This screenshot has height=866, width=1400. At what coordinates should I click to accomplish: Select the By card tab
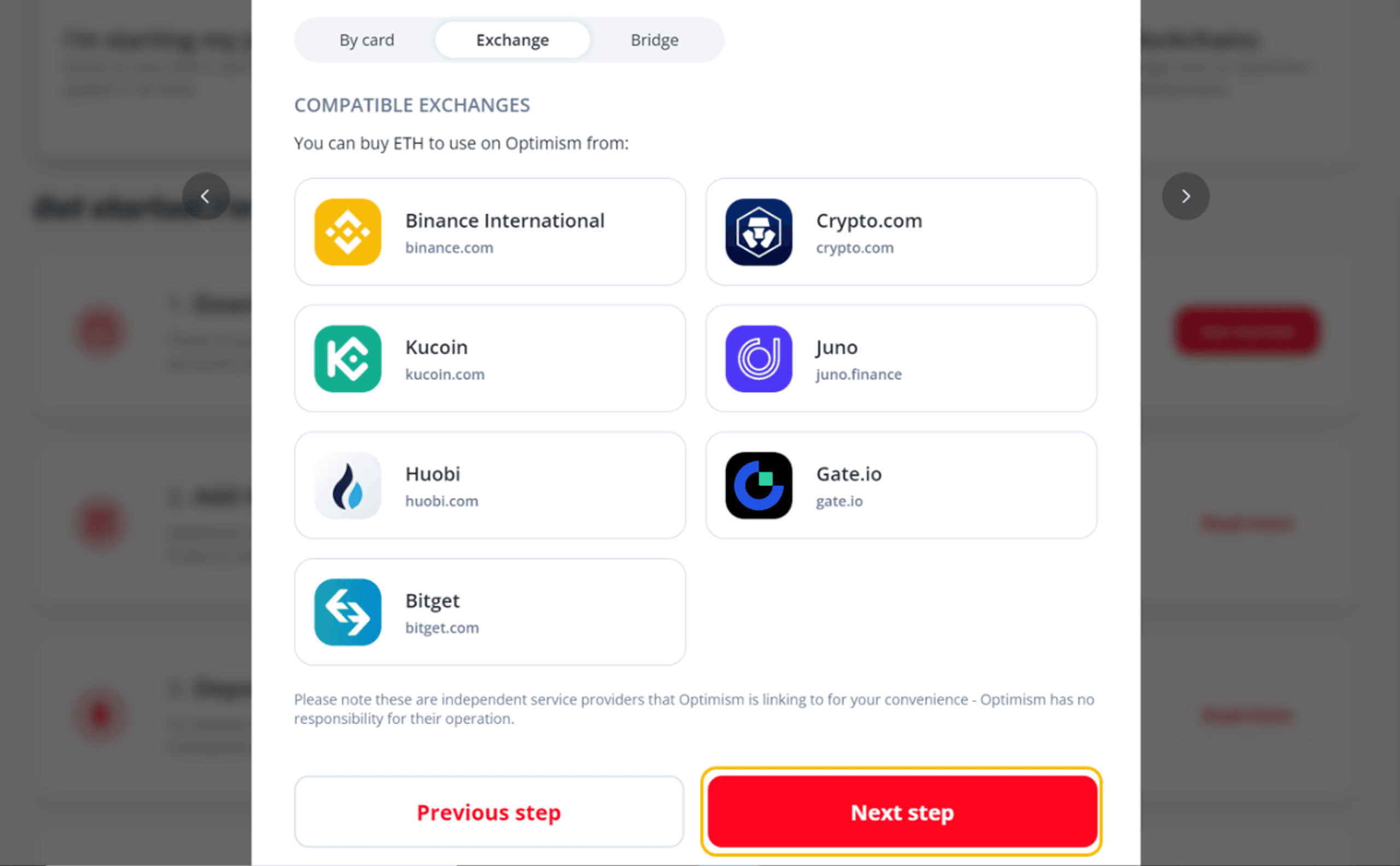pyautogui.click(x=366, y=40)
